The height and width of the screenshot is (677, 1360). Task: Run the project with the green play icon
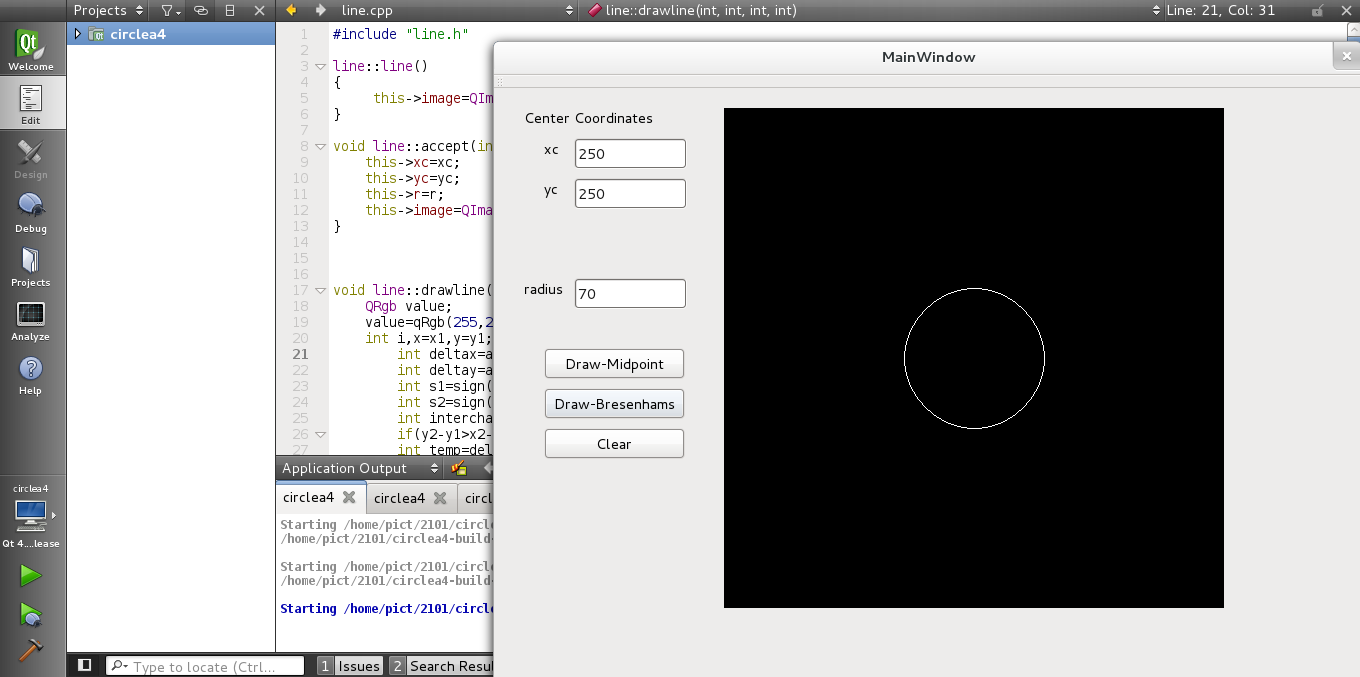[x=31, y=575]
